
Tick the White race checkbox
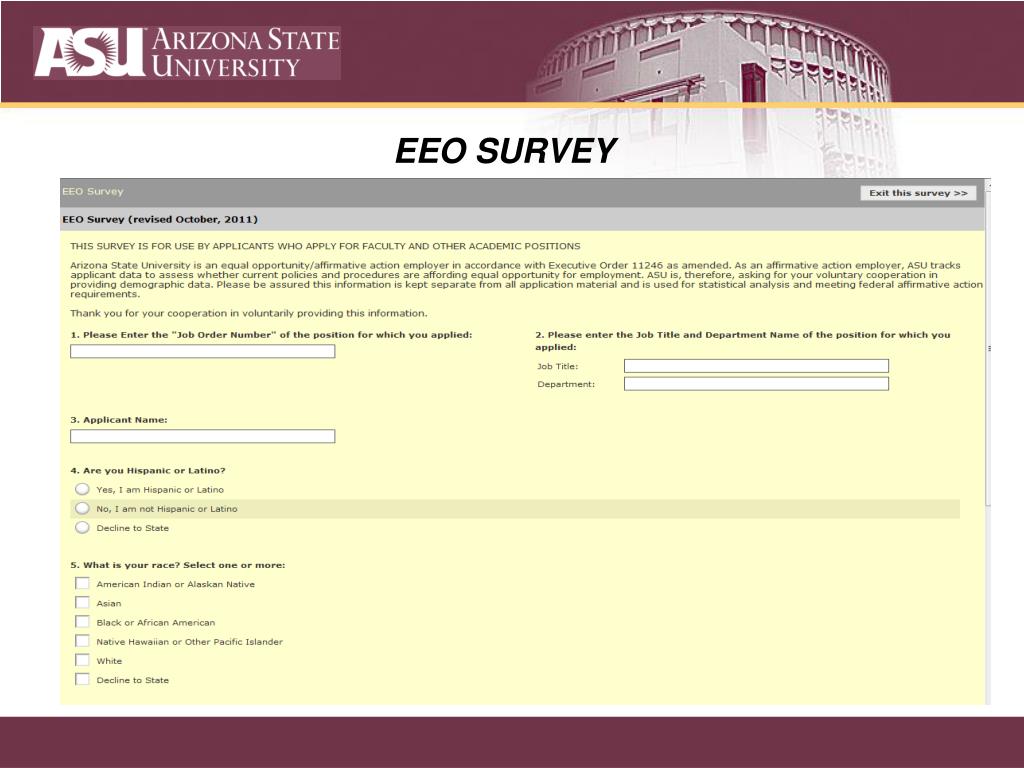(82, 660)
